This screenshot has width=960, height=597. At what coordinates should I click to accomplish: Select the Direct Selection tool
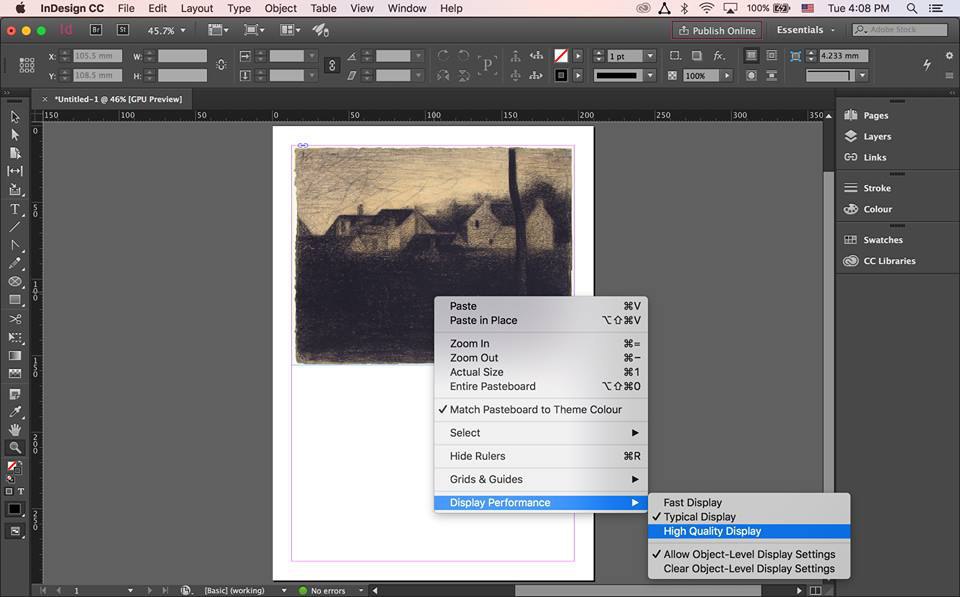point(15,135)
